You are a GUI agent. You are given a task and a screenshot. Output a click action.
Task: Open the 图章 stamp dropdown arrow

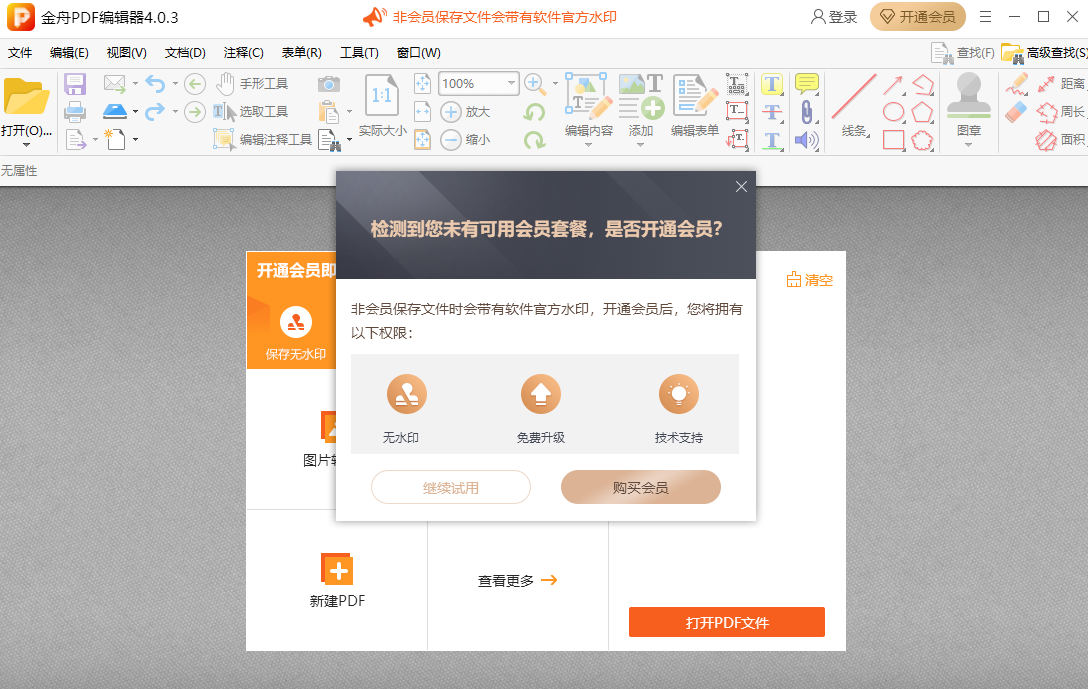pyautogui.click(x=967, y=143)
